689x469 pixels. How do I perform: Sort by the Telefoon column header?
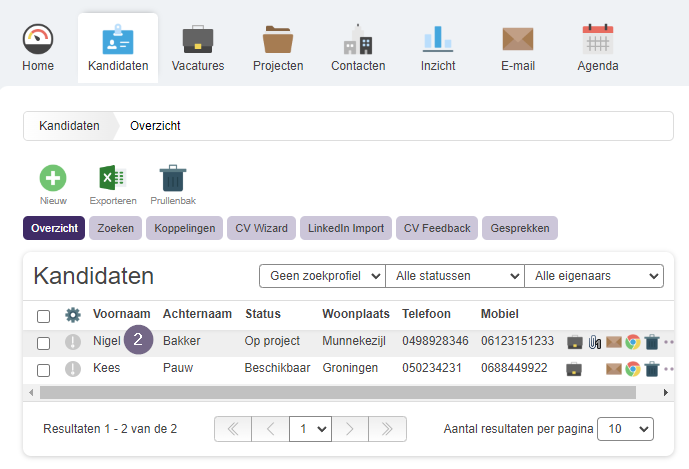426,314
